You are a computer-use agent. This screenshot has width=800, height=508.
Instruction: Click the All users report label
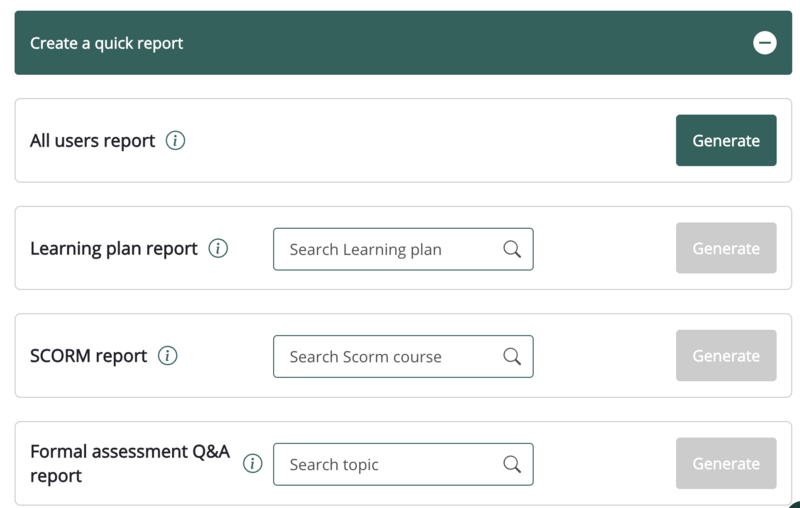(x=93, y=141)
